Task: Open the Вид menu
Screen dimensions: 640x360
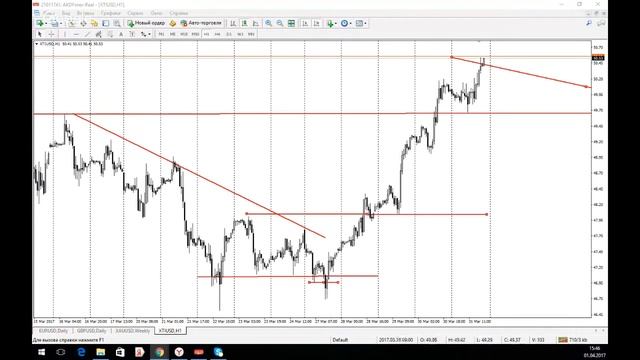Action: [66, 13]
